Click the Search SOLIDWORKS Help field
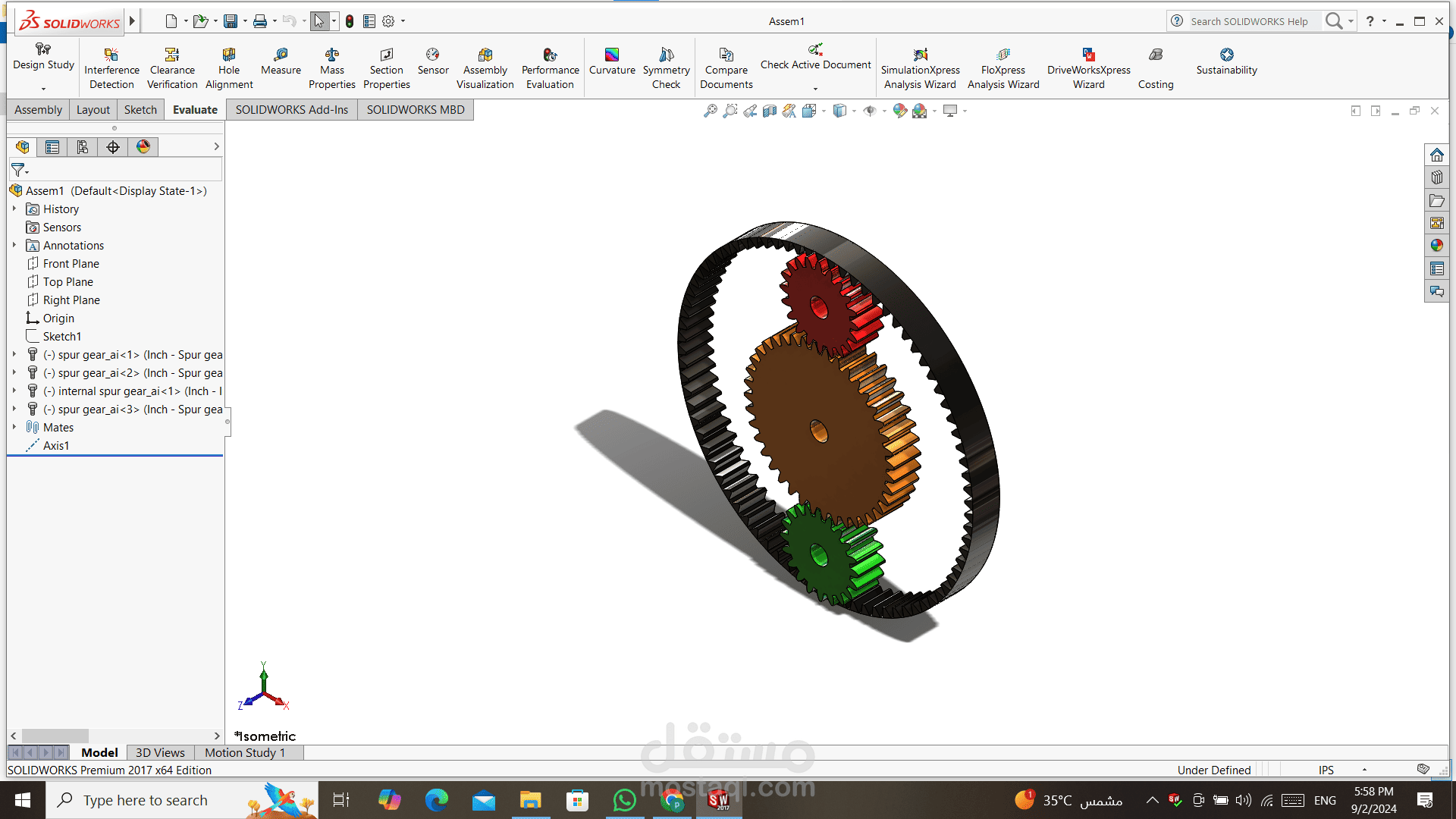 1247,21
